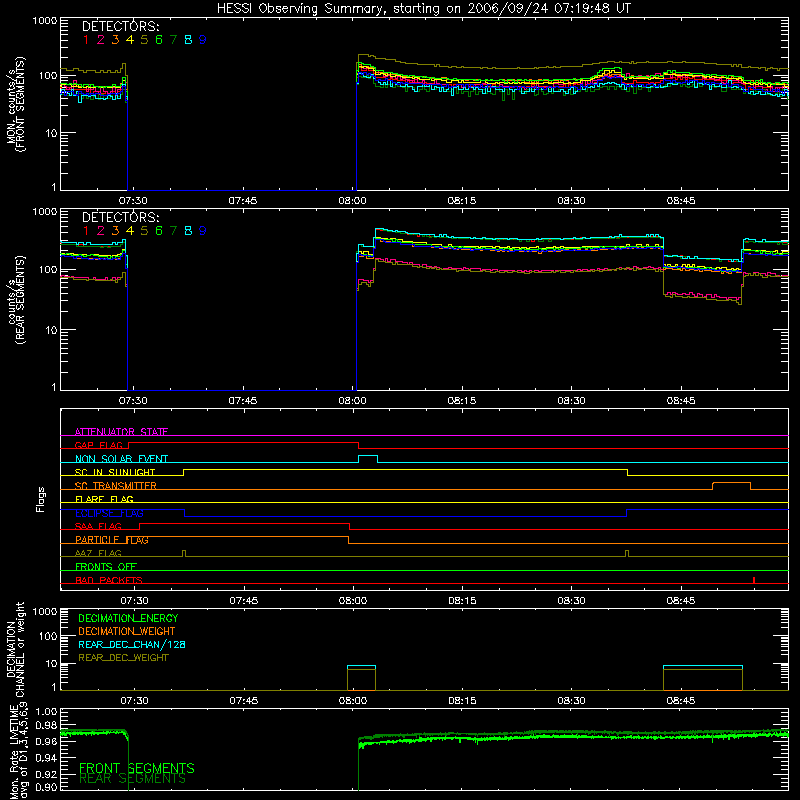Click the NON_SOLAR_EVENT raised pulse after 08:00

[368, 459]
